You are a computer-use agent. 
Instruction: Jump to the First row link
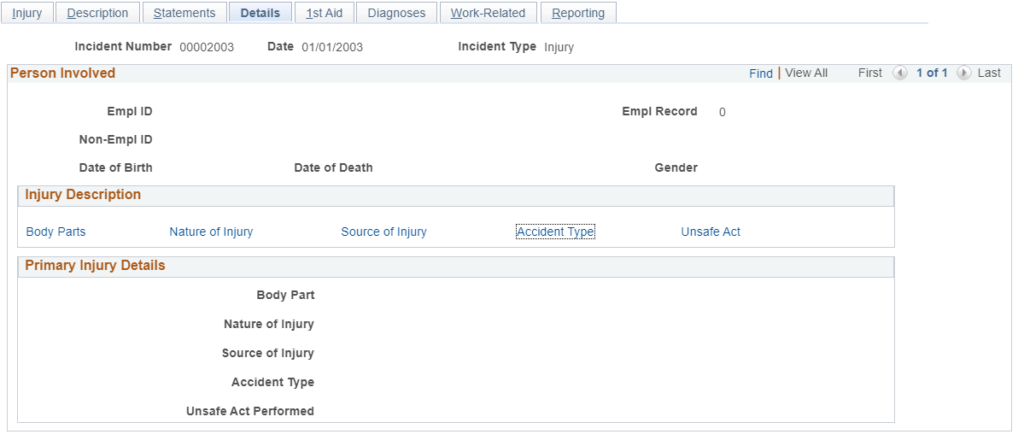click(x=870, y=73)
